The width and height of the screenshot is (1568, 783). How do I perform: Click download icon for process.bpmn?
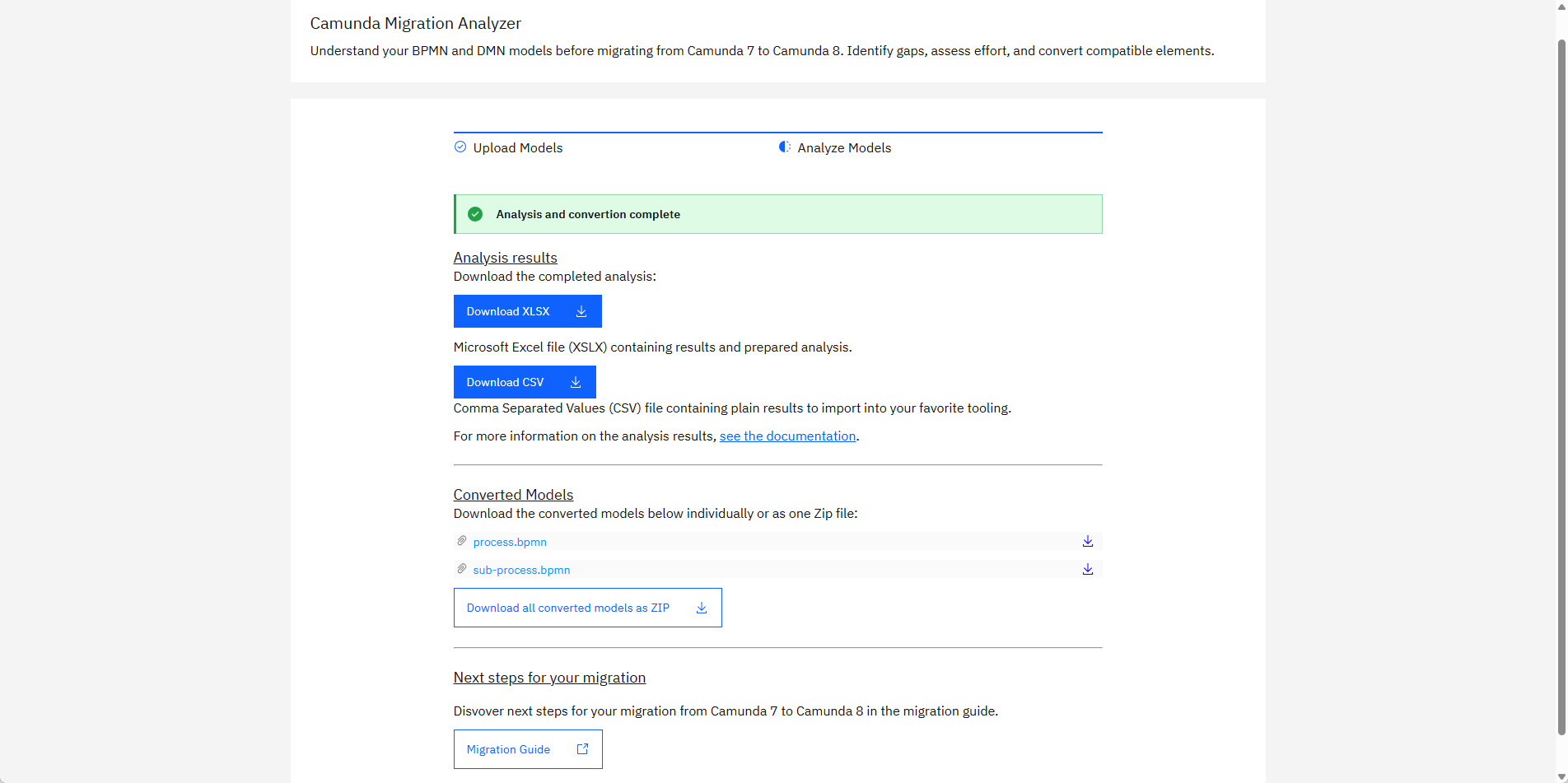point(1087,541)
